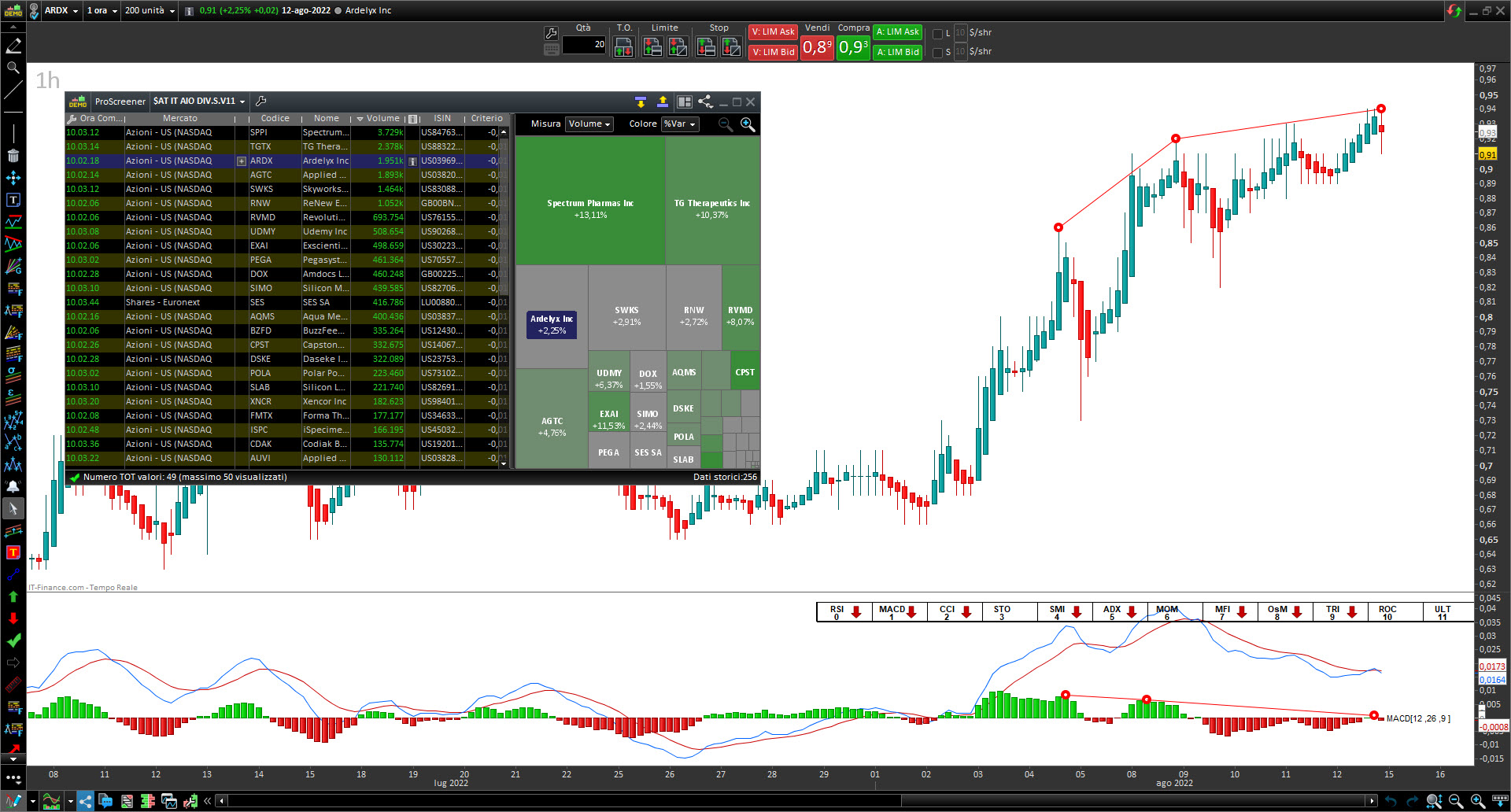Select the white text T tool
The image size is (1511, 812).
pyautogui.click(x=13, y=200)
